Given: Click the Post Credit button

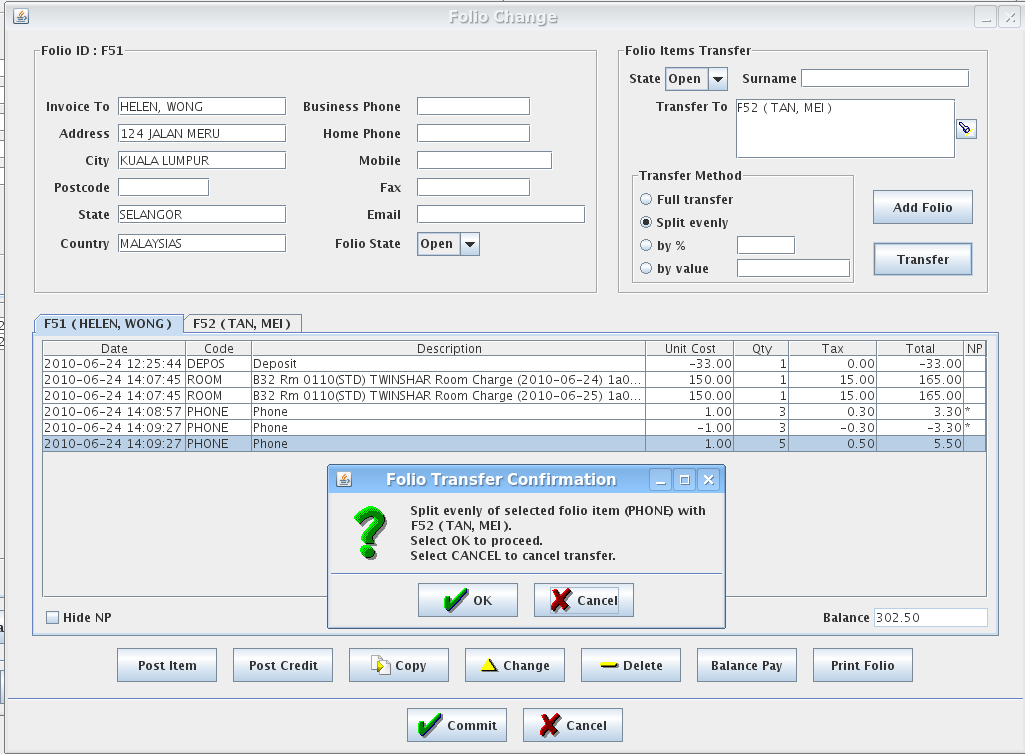Looking at the screenshot, I should point(283,665).
